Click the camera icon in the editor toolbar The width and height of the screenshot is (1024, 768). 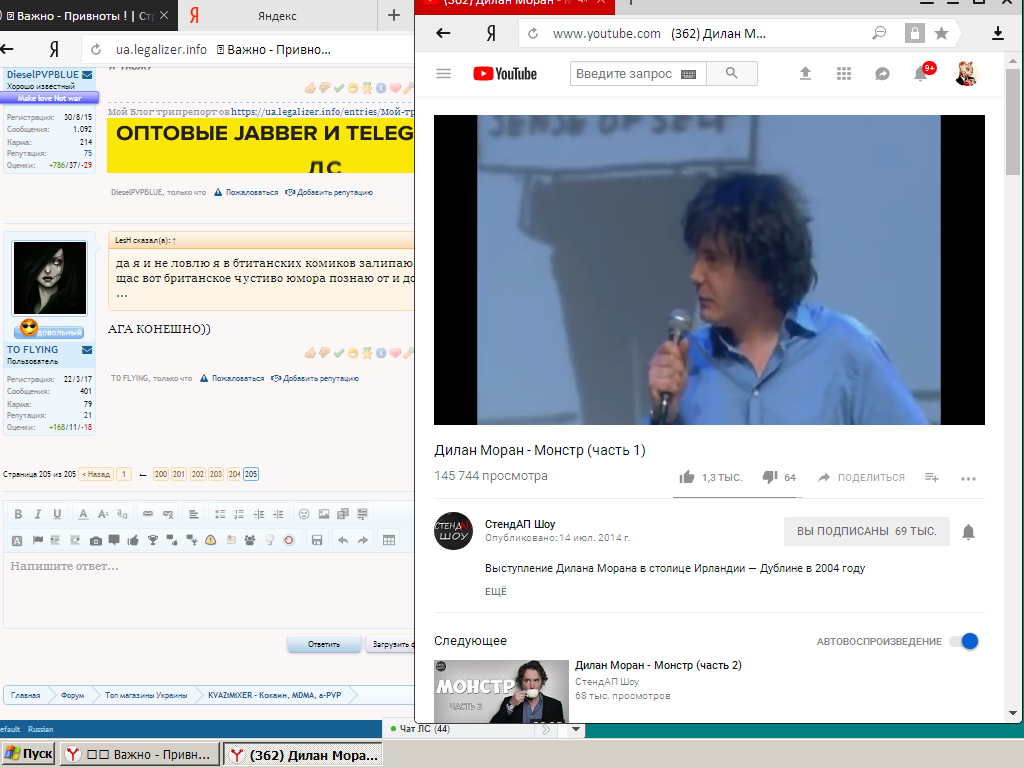(x=95, y=540)
